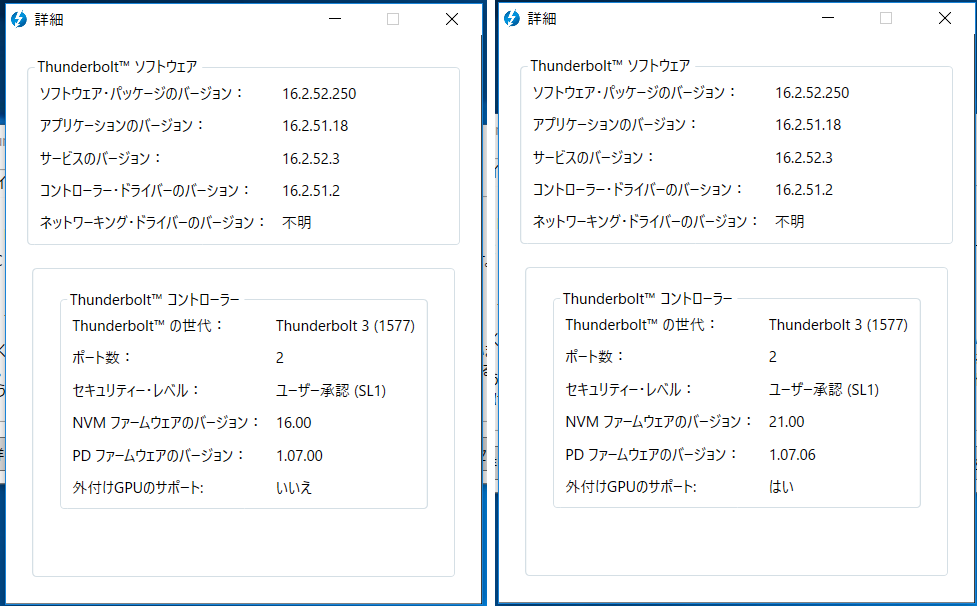
Task: Click the ソフトウェア・パッケージのバージョン label in left window
Action: (141, 94)
